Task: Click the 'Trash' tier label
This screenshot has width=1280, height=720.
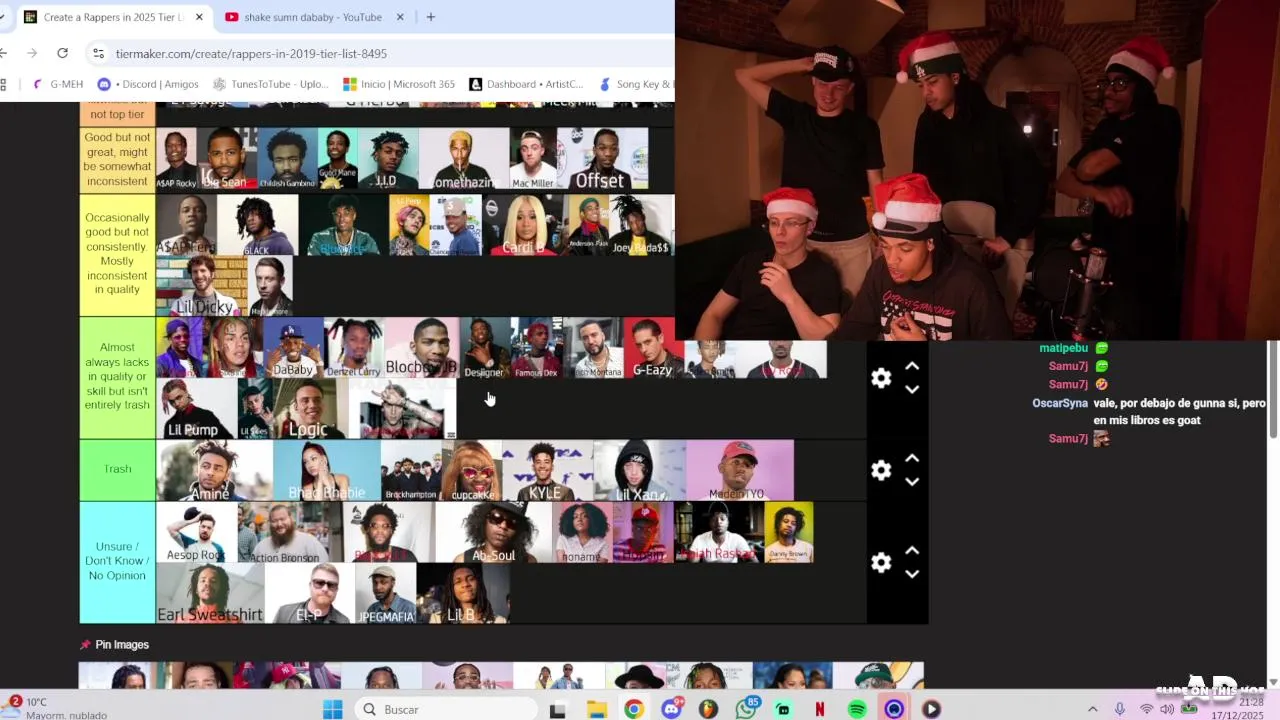Action: pos(117,469)
